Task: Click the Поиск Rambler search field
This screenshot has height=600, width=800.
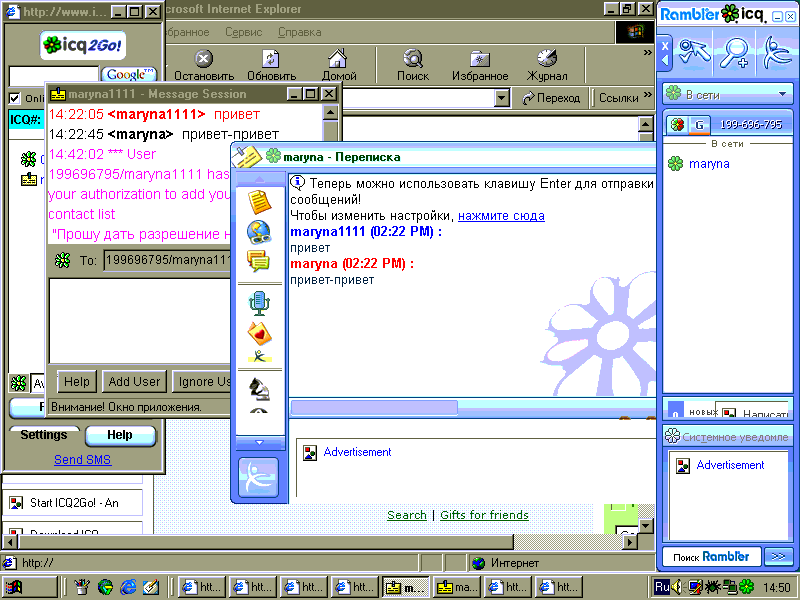Action: 711,556
